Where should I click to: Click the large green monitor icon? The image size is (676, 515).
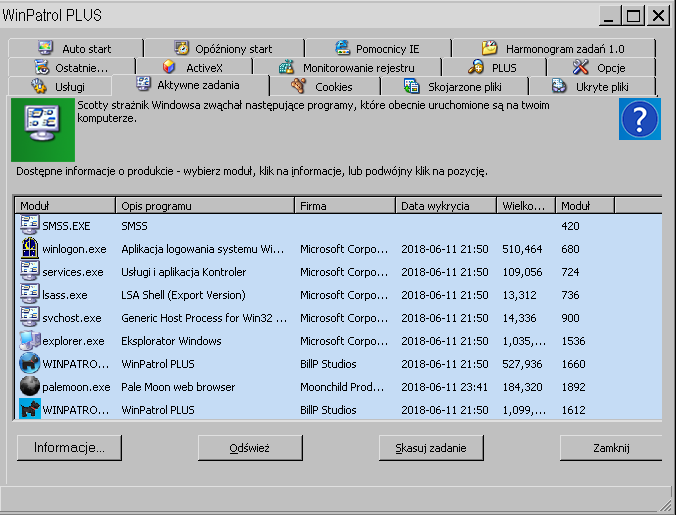(x=43, y=130)
